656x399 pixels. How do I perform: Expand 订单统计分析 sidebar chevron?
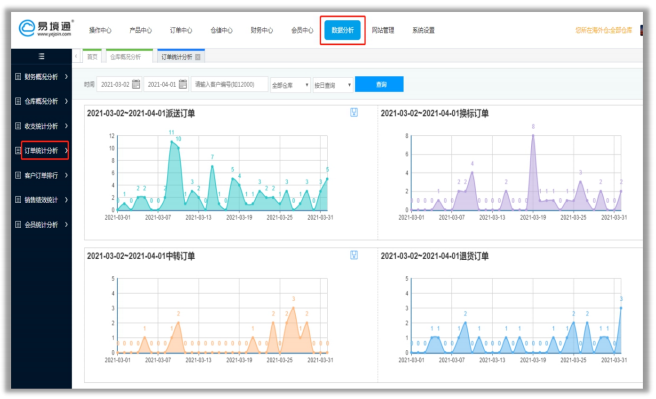click(66, 151)
